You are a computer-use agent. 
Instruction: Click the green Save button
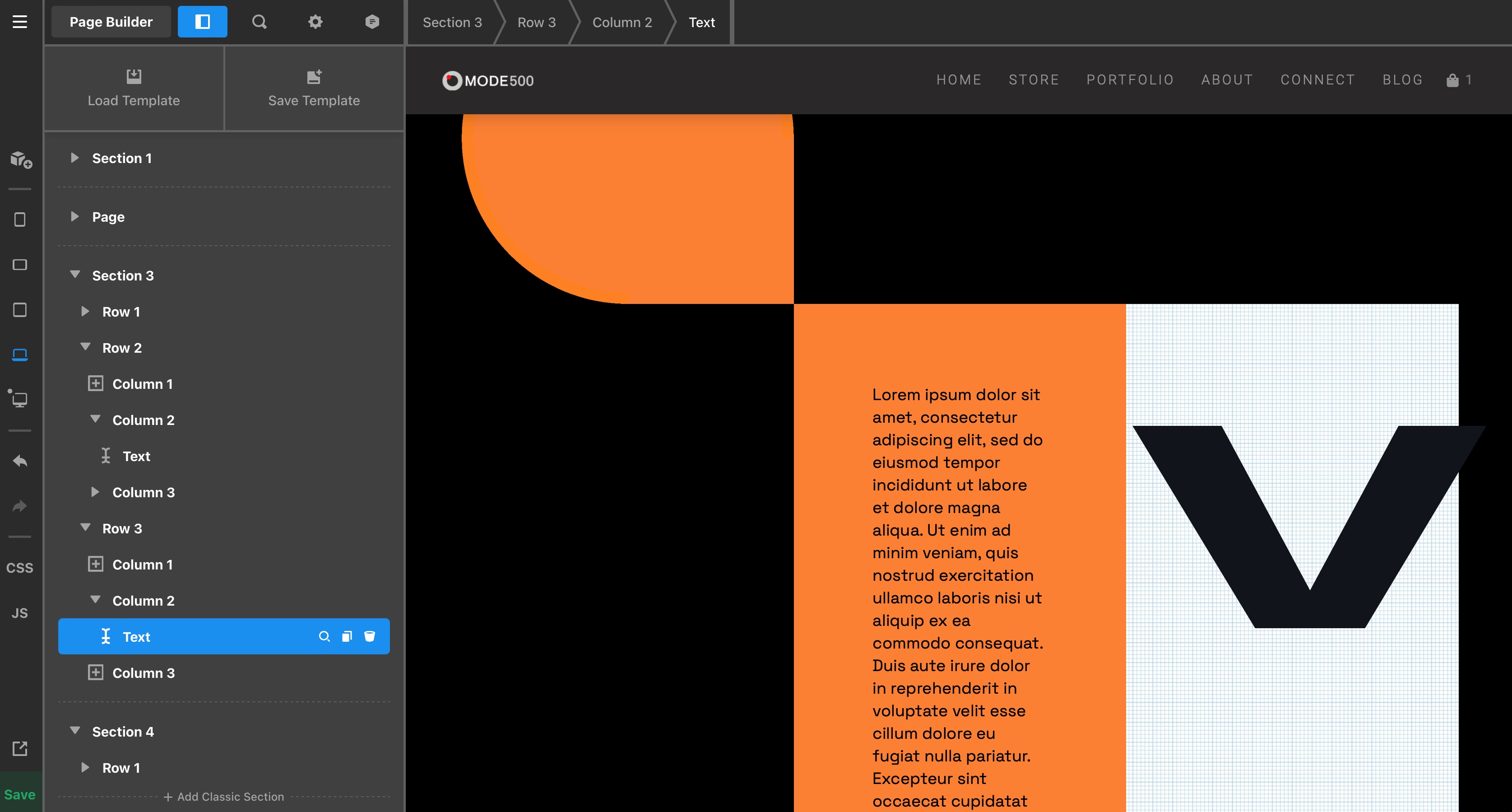20,794
